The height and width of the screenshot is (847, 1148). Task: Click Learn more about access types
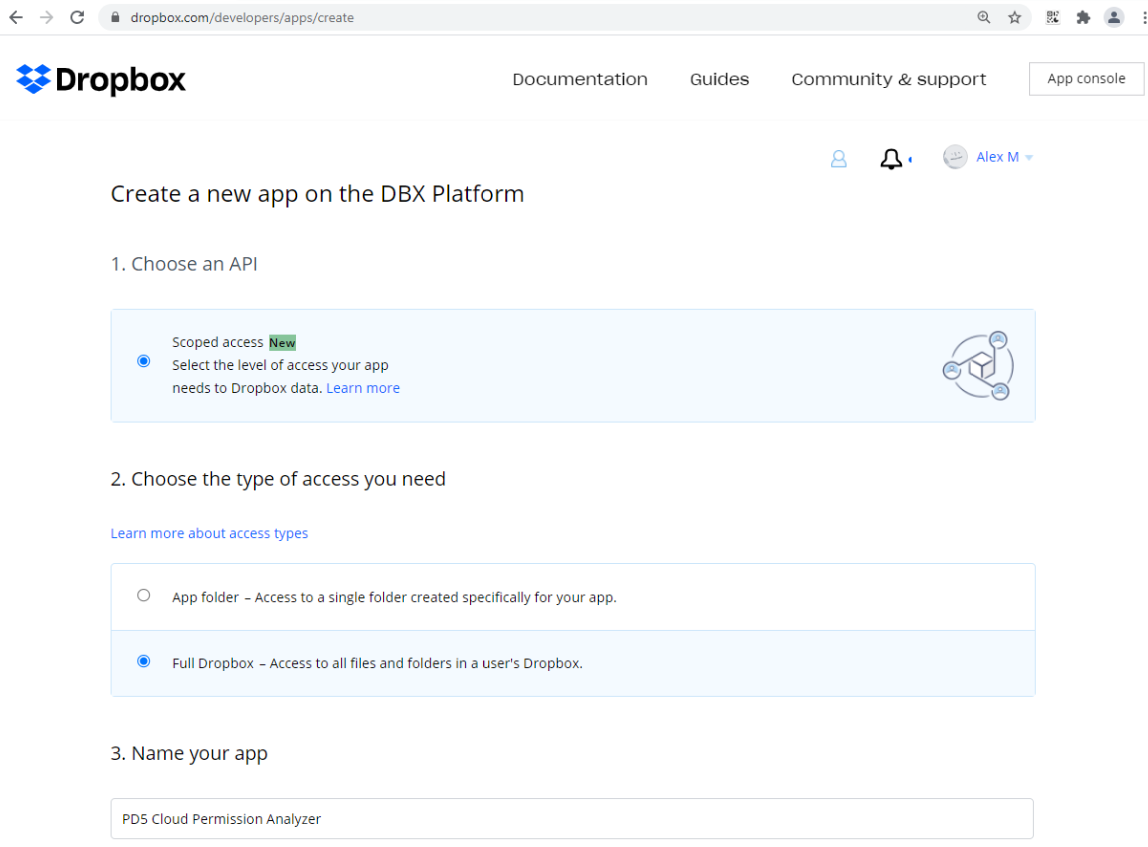coord(209,533)
